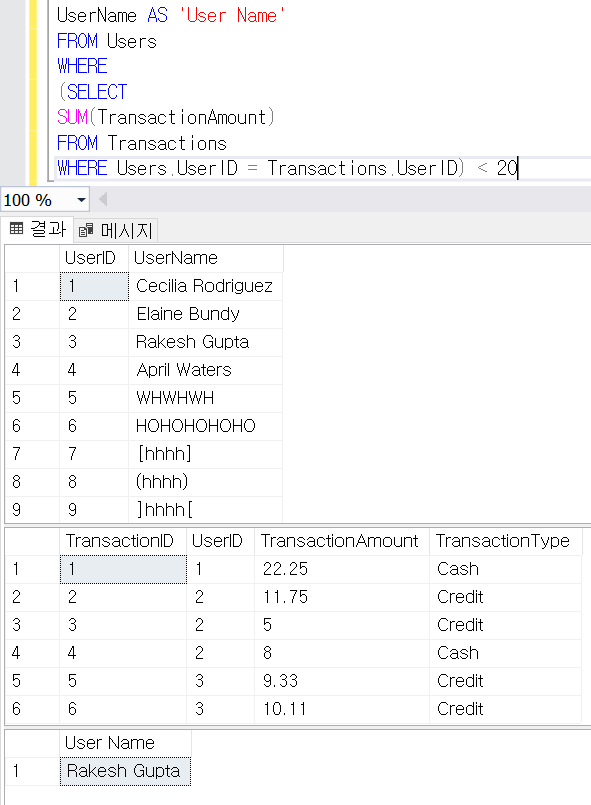Click the 'User Name' alias string in editor
Image resolution: width=591 pixels, height=805 pixels.
tap(231, 15)
